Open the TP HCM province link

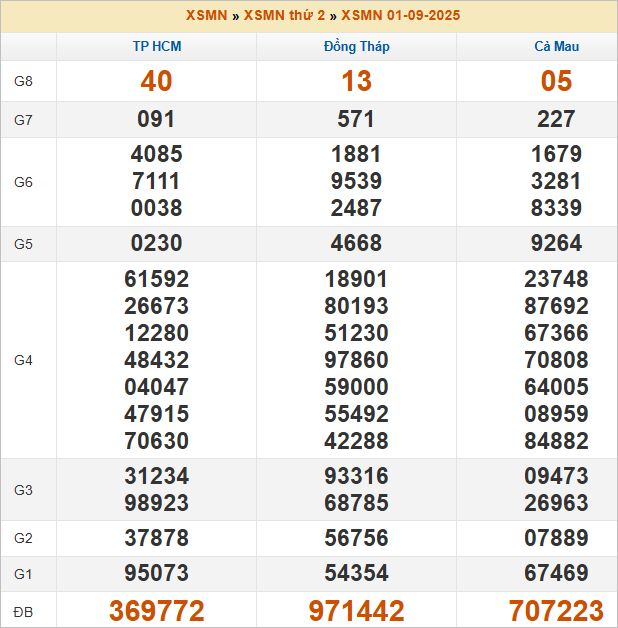[x=157, y=47]
